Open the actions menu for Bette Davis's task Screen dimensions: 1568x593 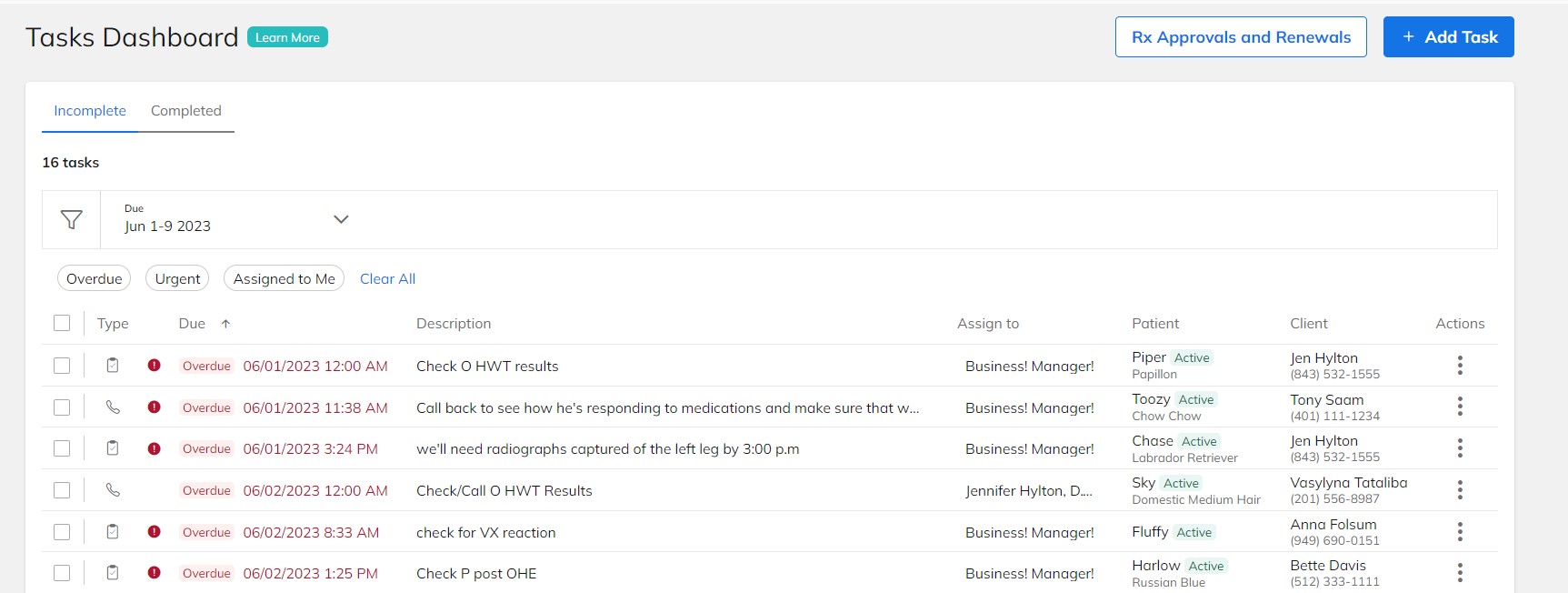coord(1460,573)
